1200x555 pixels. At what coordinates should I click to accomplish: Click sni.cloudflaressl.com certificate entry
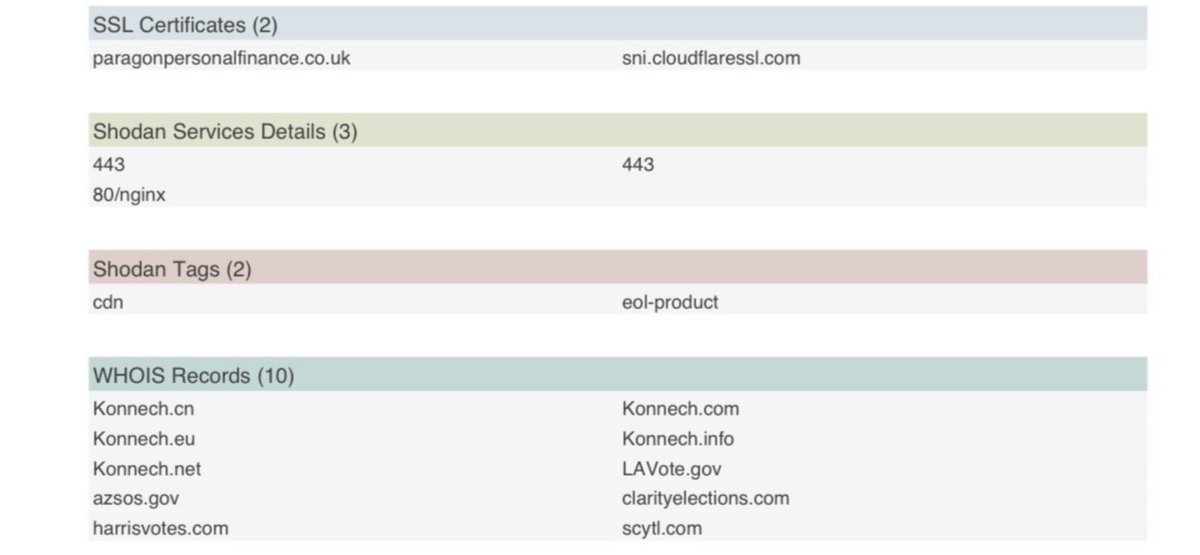711,58
